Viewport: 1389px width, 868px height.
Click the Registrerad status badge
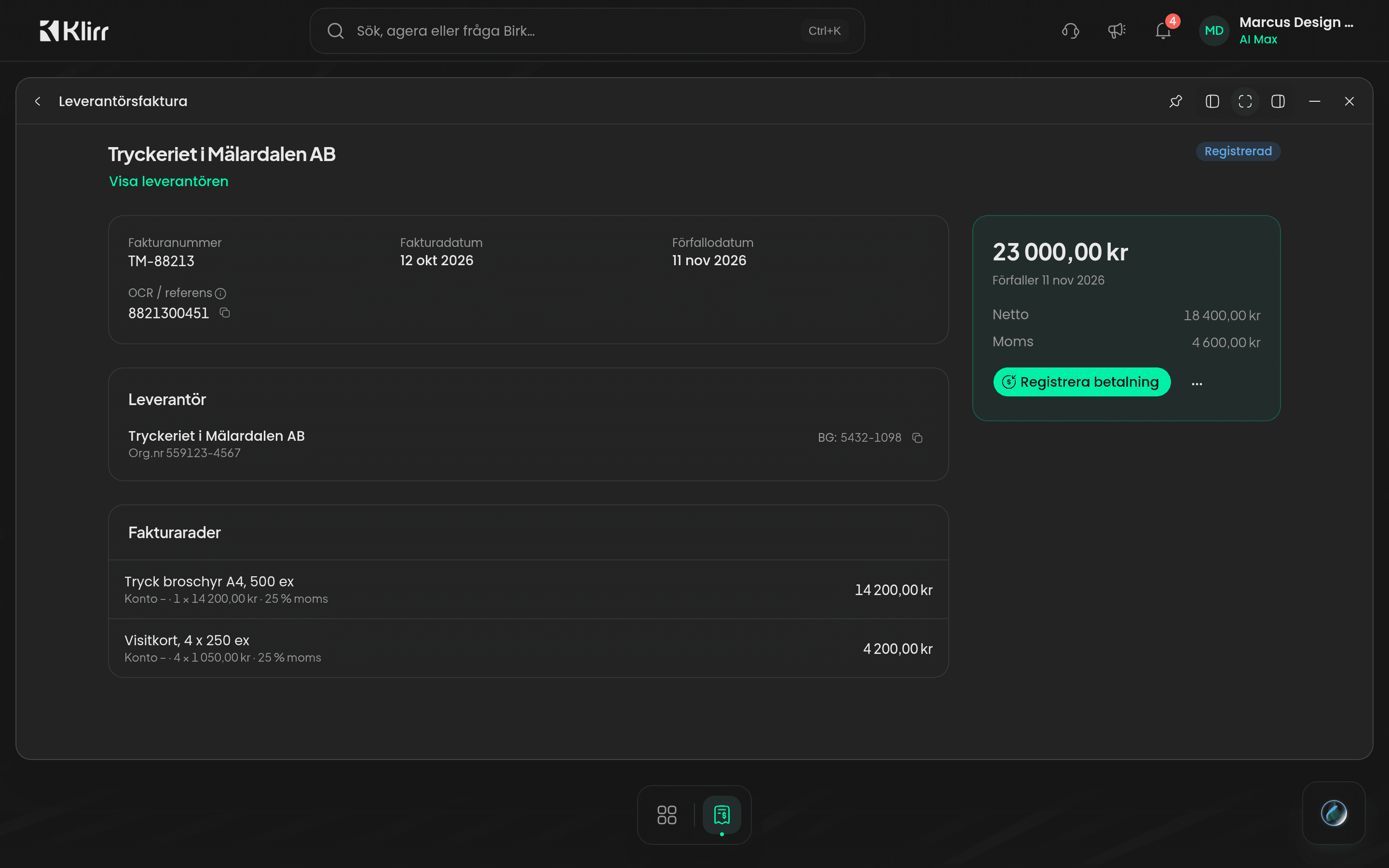click(1238, 151)
